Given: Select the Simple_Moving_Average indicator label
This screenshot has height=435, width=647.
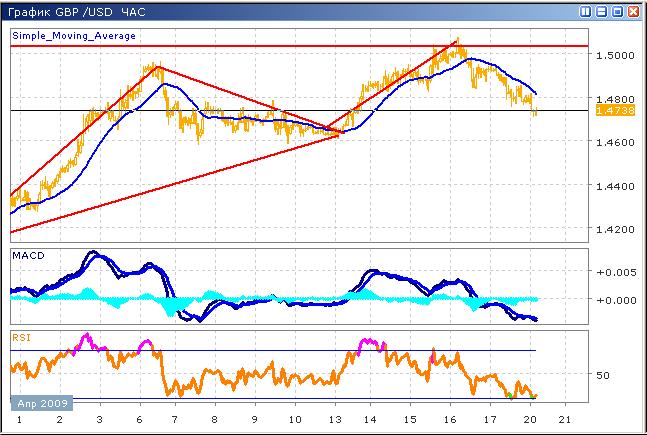Looking at the screenshot, I should 74,35.
